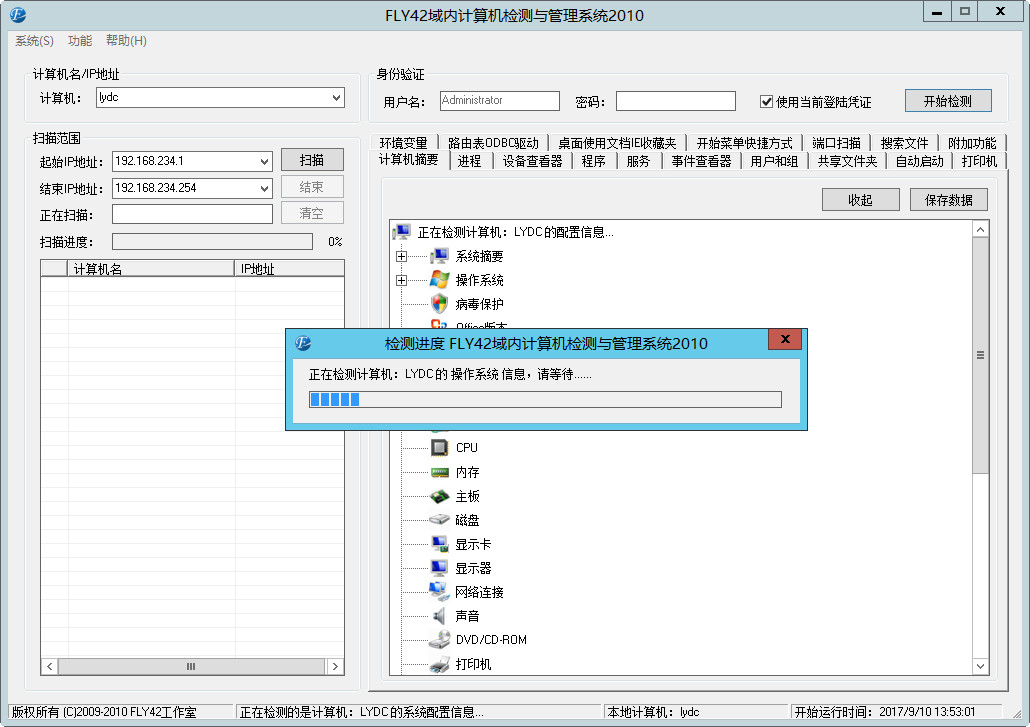Image resolution: width=1030 pixels, height=727 pixels.
Task: Click the 声音 speaker icon
Action: coord(439,616)
